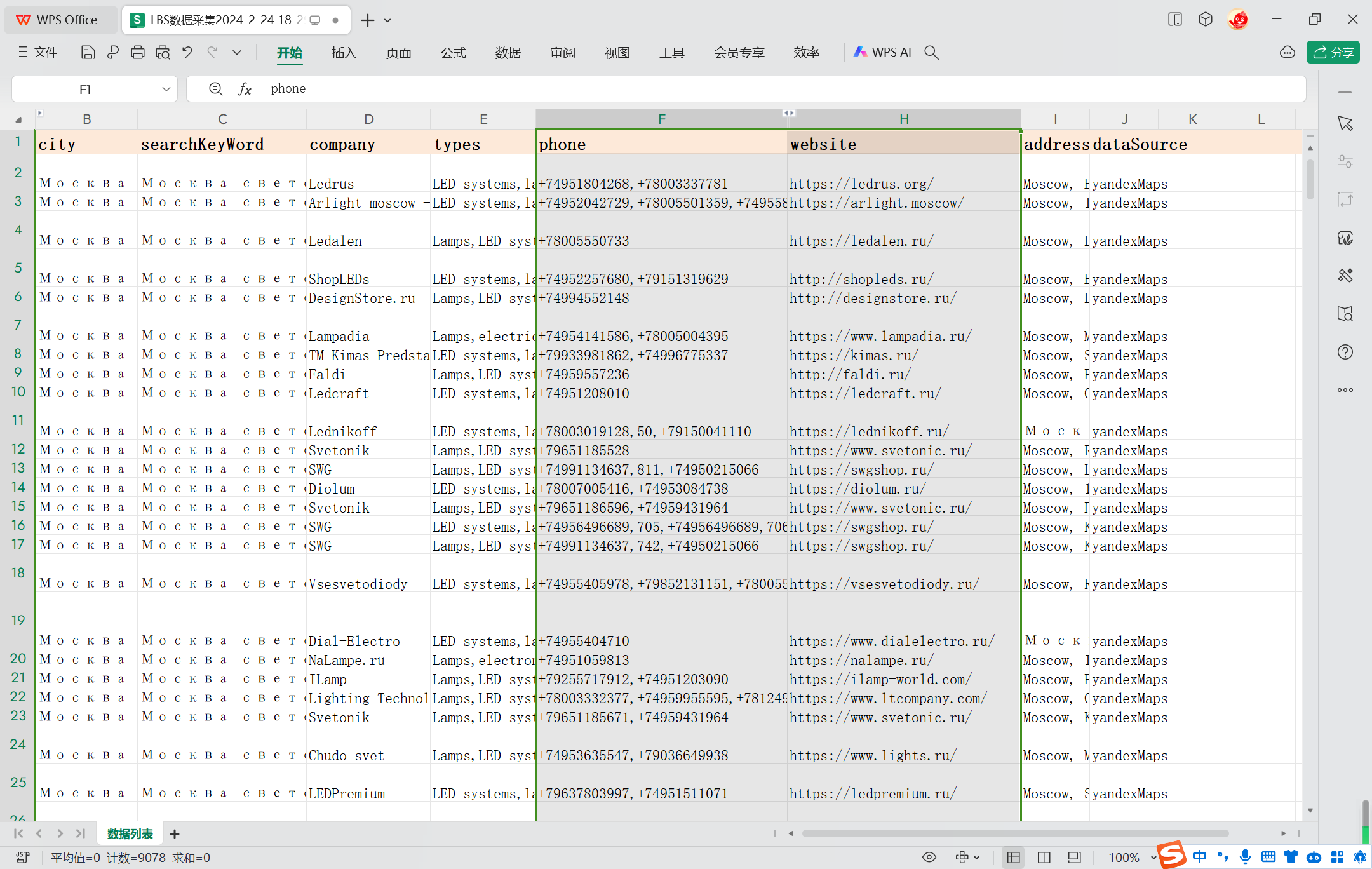This screenshot has height=869, width=1372.
Task: Click the Redo arrow icon
Action: pyautogui.click(x=212, y=53)
